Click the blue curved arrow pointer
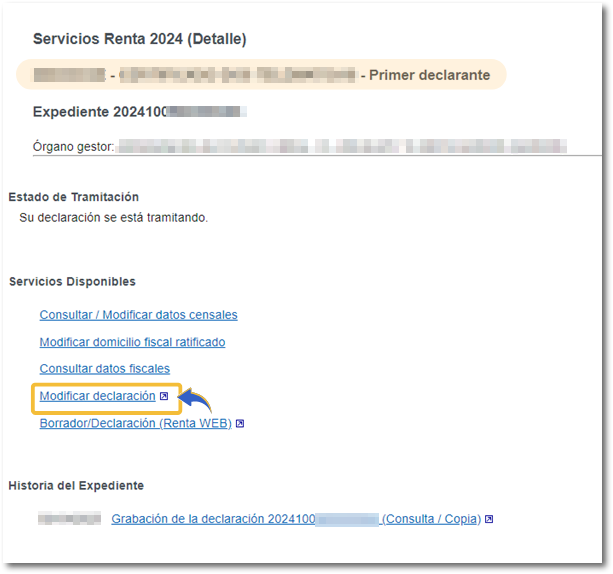This screenshot has height=574, width=613. coord(197,401)
